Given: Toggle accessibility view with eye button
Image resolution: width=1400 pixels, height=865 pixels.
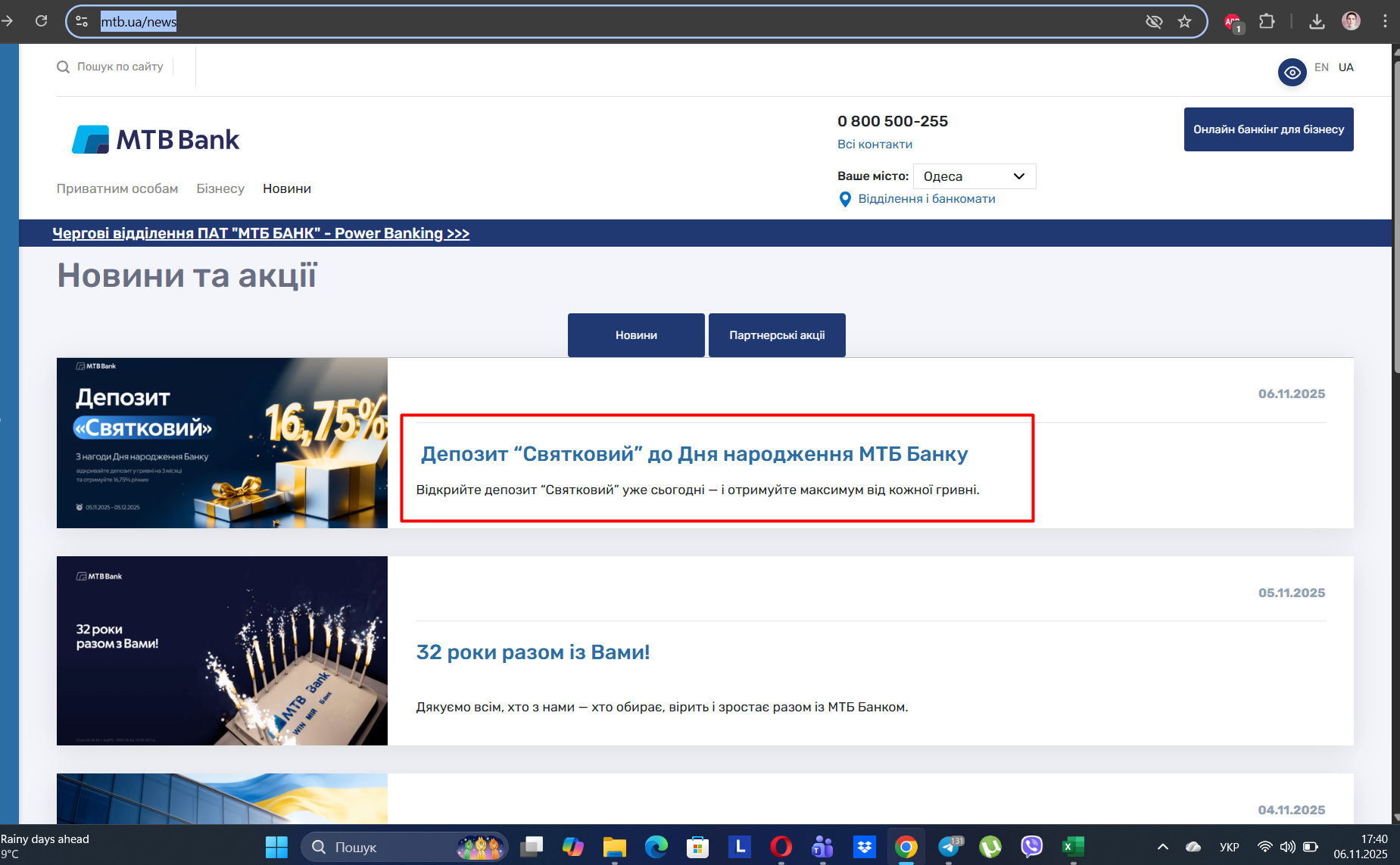Looking at the screenshot, I should [1292, 73].
